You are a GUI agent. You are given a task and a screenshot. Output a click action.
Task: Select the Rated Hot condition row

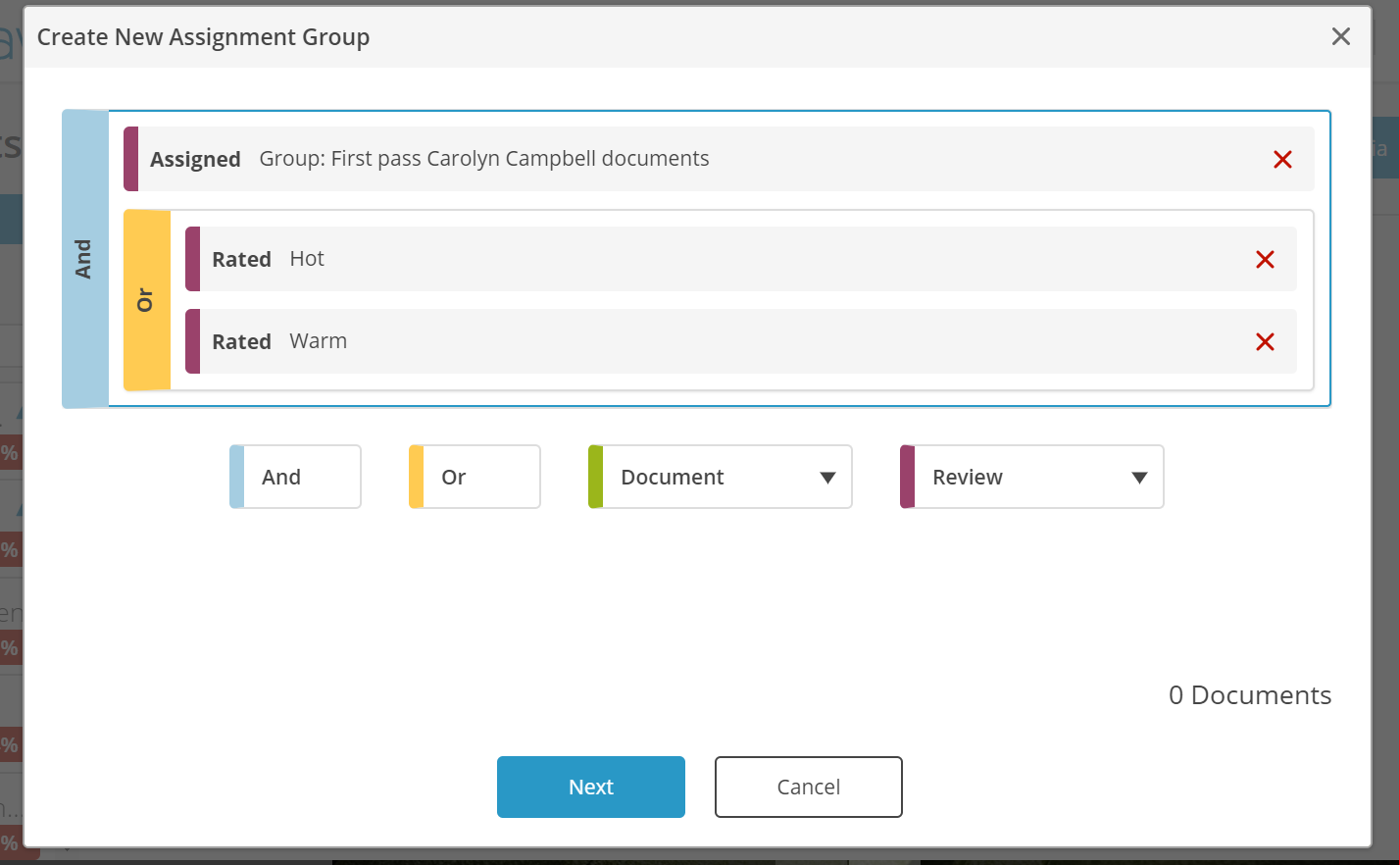click(x=741, y=259)
